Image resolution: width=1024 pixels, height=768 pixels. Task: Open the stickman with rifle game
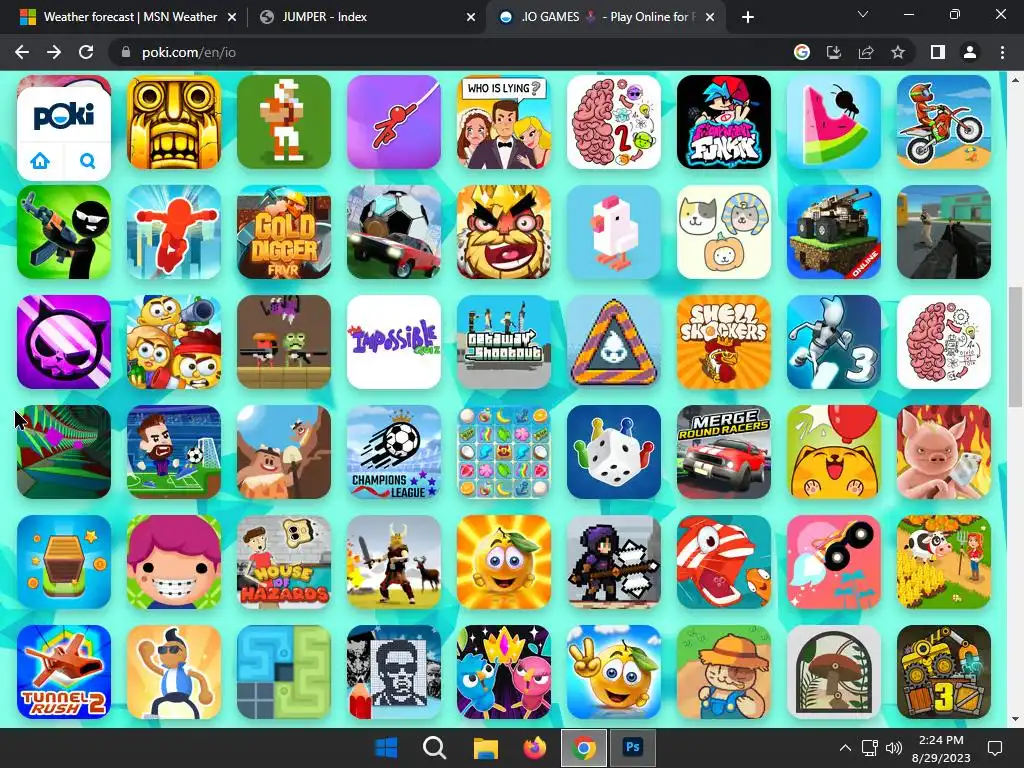pyautogui.click(x=63, y=232)
